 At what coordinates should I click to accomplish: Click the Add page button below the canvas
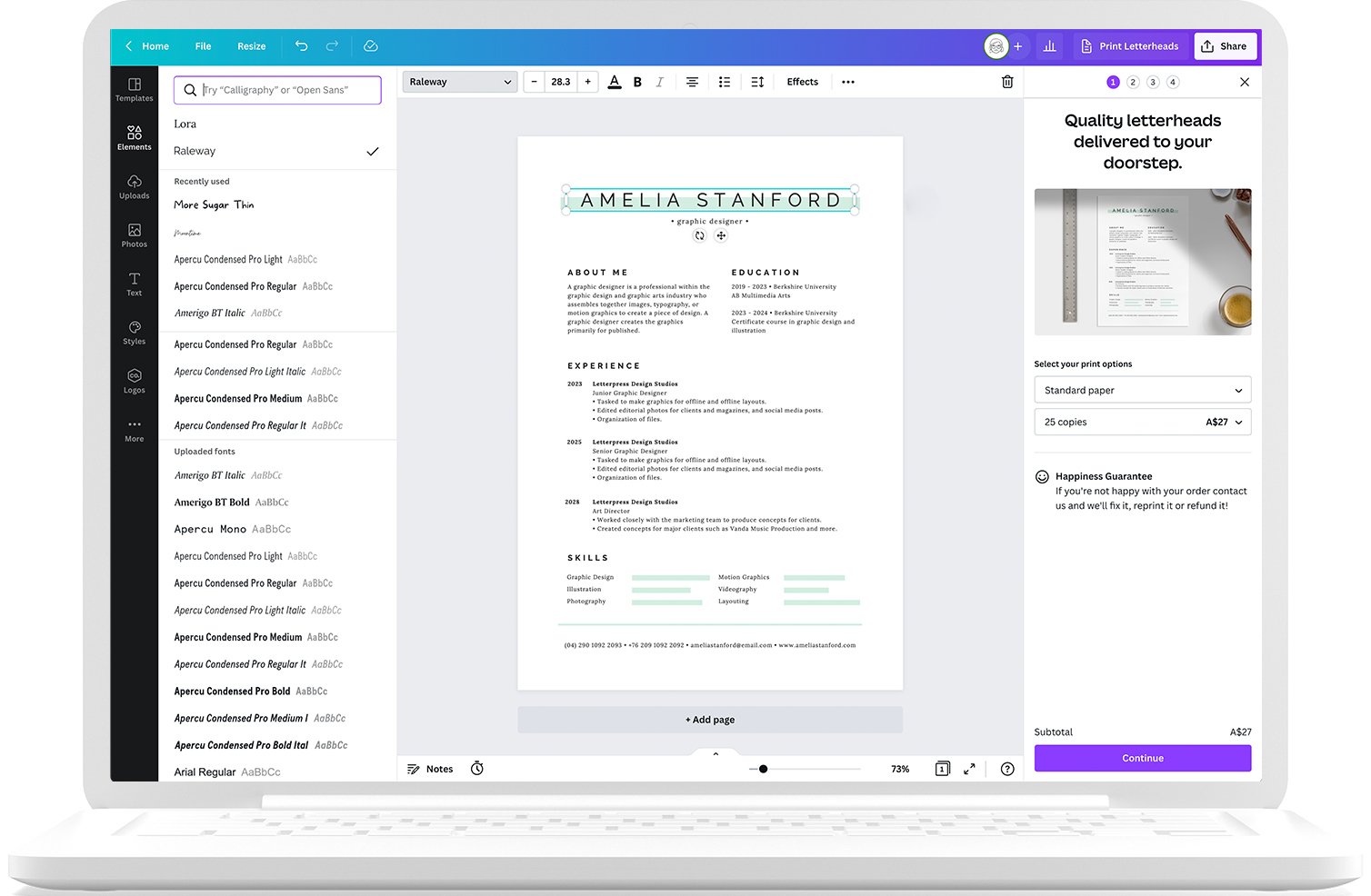click(x=709, y=719)
